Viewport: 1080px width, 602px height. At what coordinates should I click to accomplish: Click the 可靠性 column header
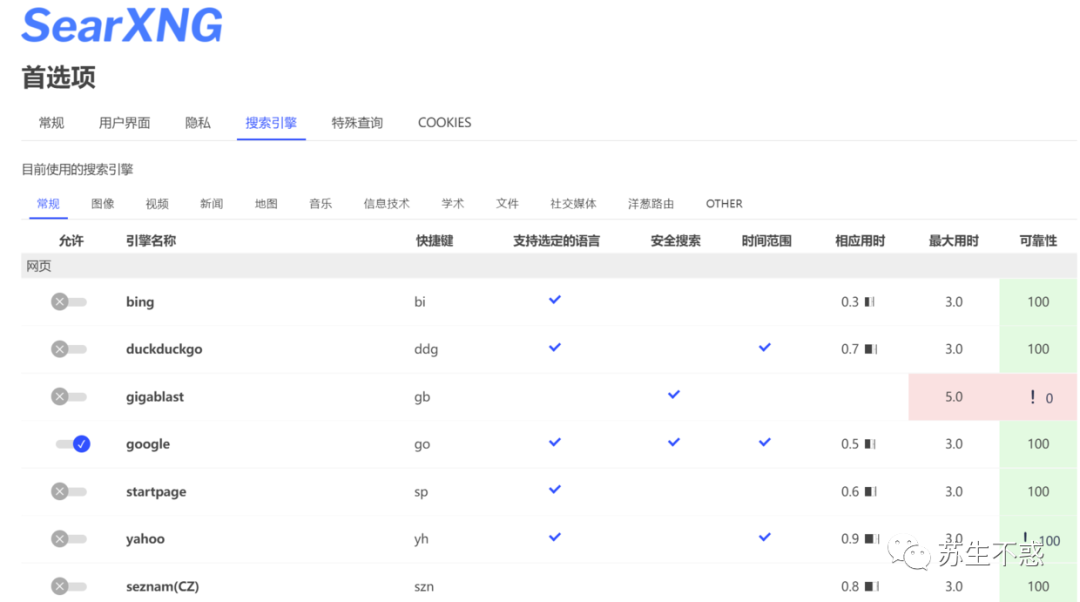[x=1038, y=241]
